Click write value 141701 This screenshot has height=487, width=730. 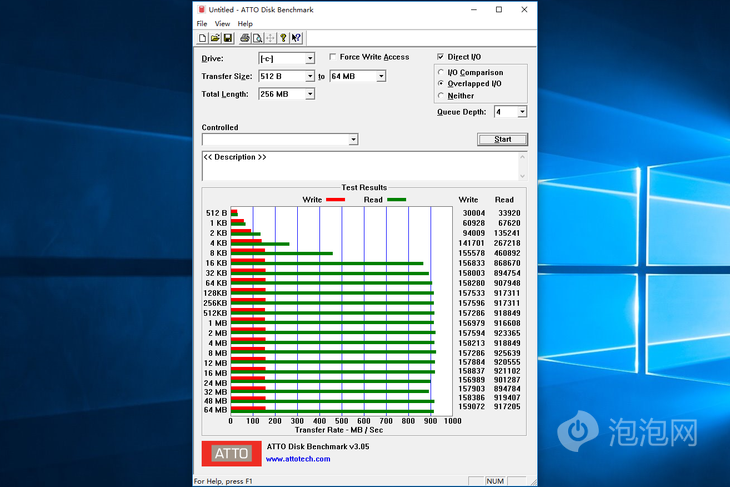(472, 243)
